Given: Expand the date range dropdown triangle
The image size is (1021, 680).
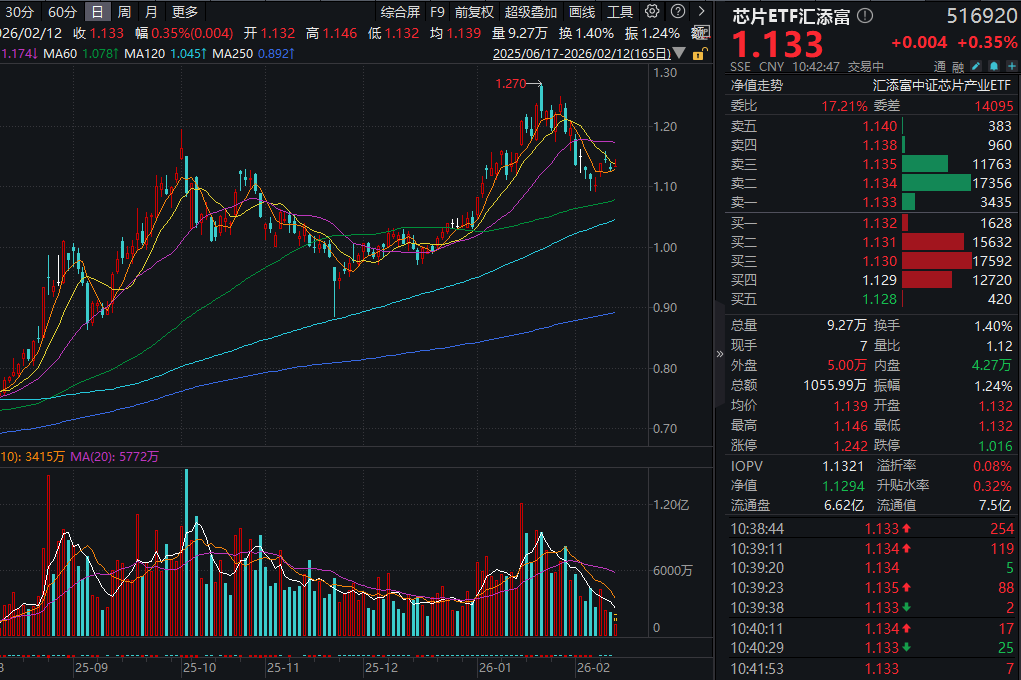Looking at the screenshot, I should [x=679, y=53].
